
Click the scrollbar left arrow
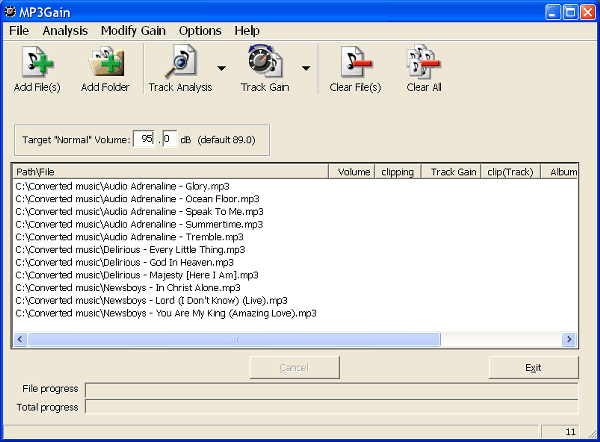click(20, 339)
